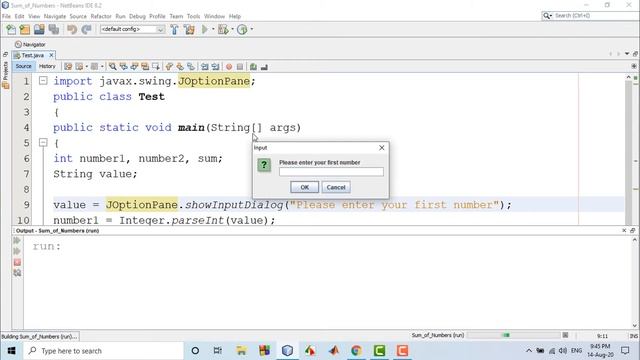Click the Clean and Build Project icon
The height and width of the screenshot is (360, 640).
(x=189, y=29)
